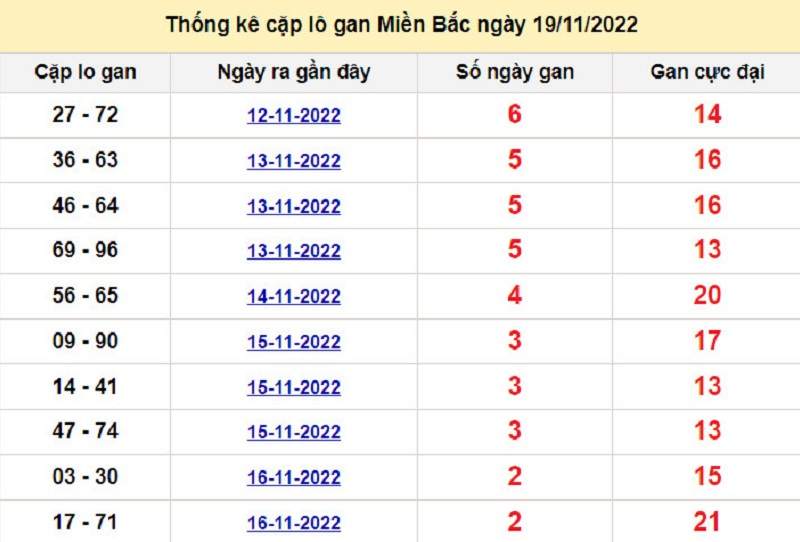
Task: Click the max value '15' in row 03 - 30
Action: [708, 476]
